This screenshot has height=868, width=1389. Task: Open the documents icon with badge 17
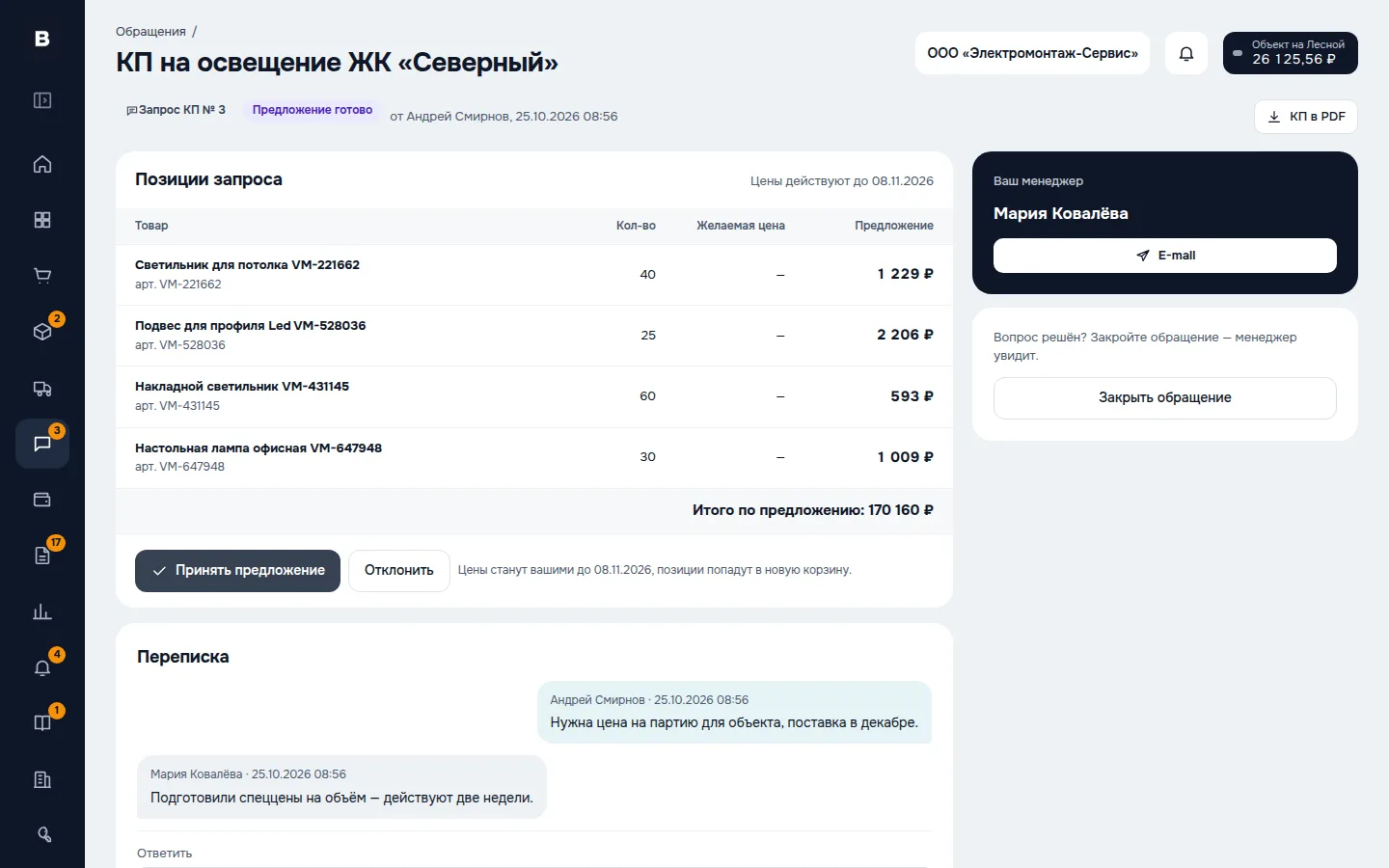42,556
